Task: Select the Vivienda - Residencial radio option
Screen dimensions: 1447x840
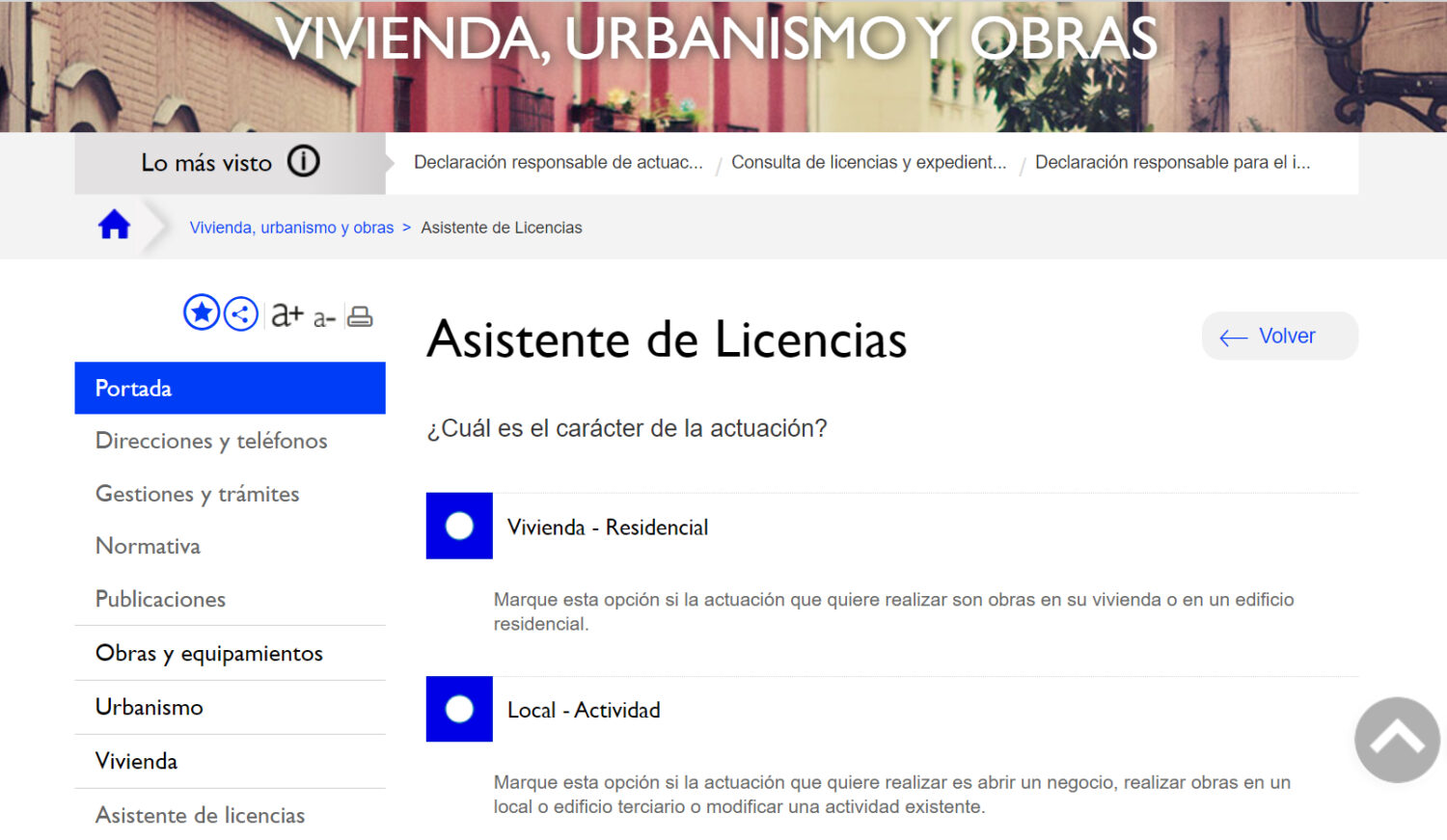Action: click(x=459, y=527)
